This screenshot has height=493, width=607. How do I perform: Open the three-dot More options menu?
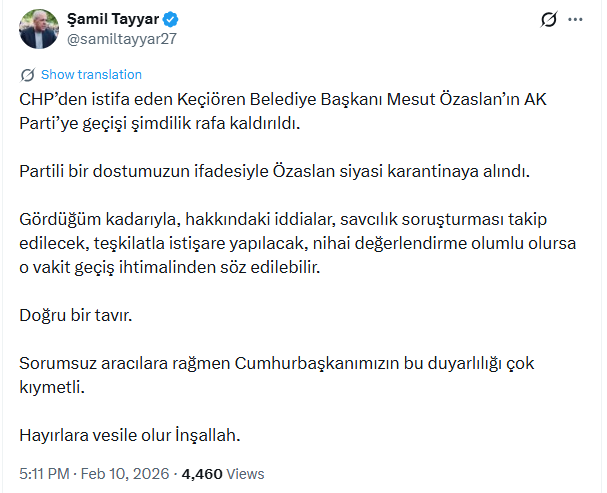coord(575,19)
